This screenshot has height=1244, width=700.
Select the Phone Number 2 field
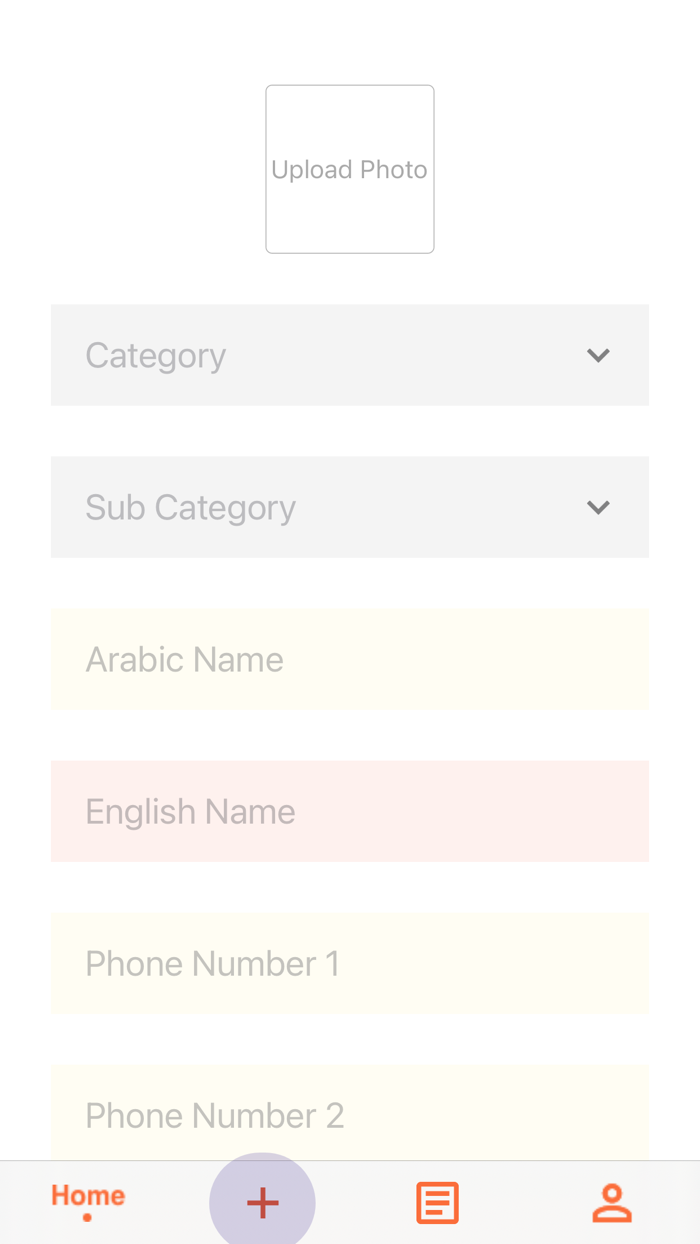[350, 1115]
